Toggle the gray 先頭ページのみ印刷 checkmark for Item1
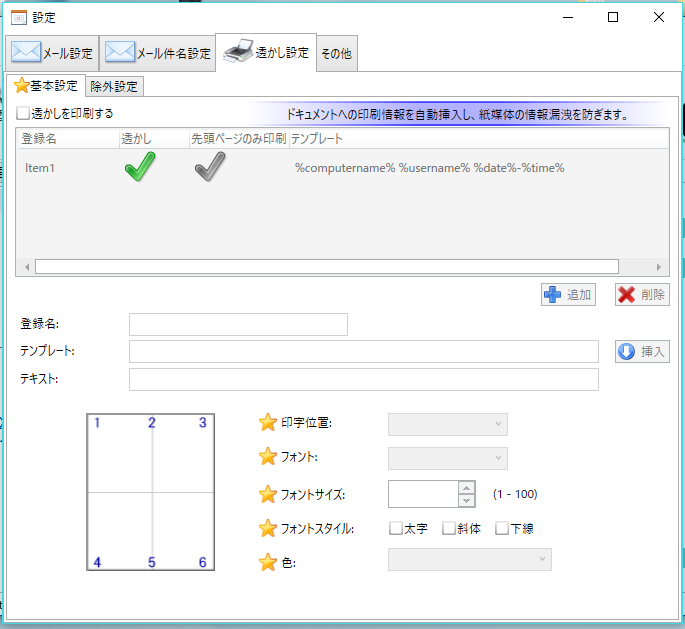Viewport: 685px width, 629px height. point(210,166)
